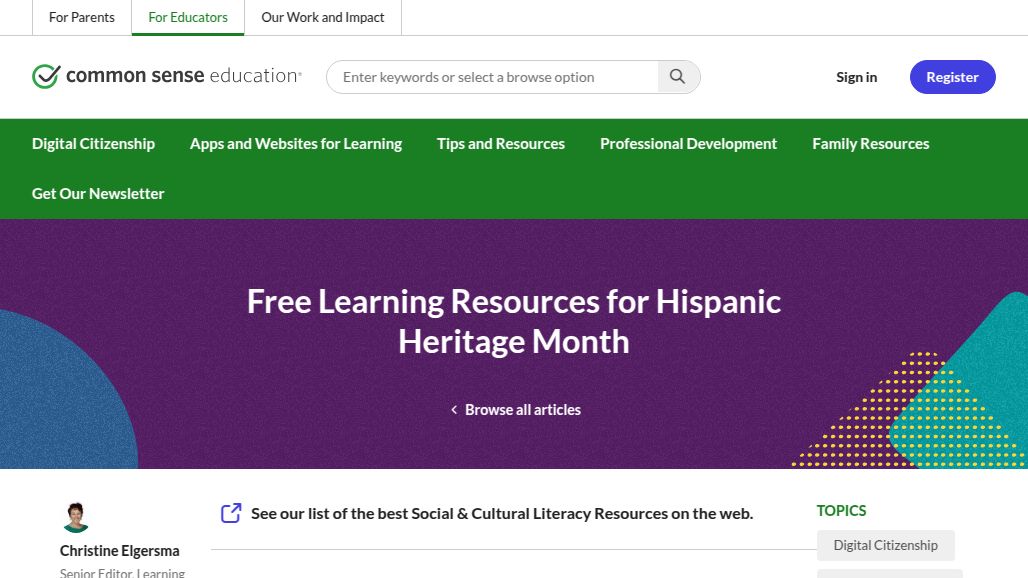Click the Common Sense checkmark logo
Screen dimensions: 1028x578
point(46,76)
